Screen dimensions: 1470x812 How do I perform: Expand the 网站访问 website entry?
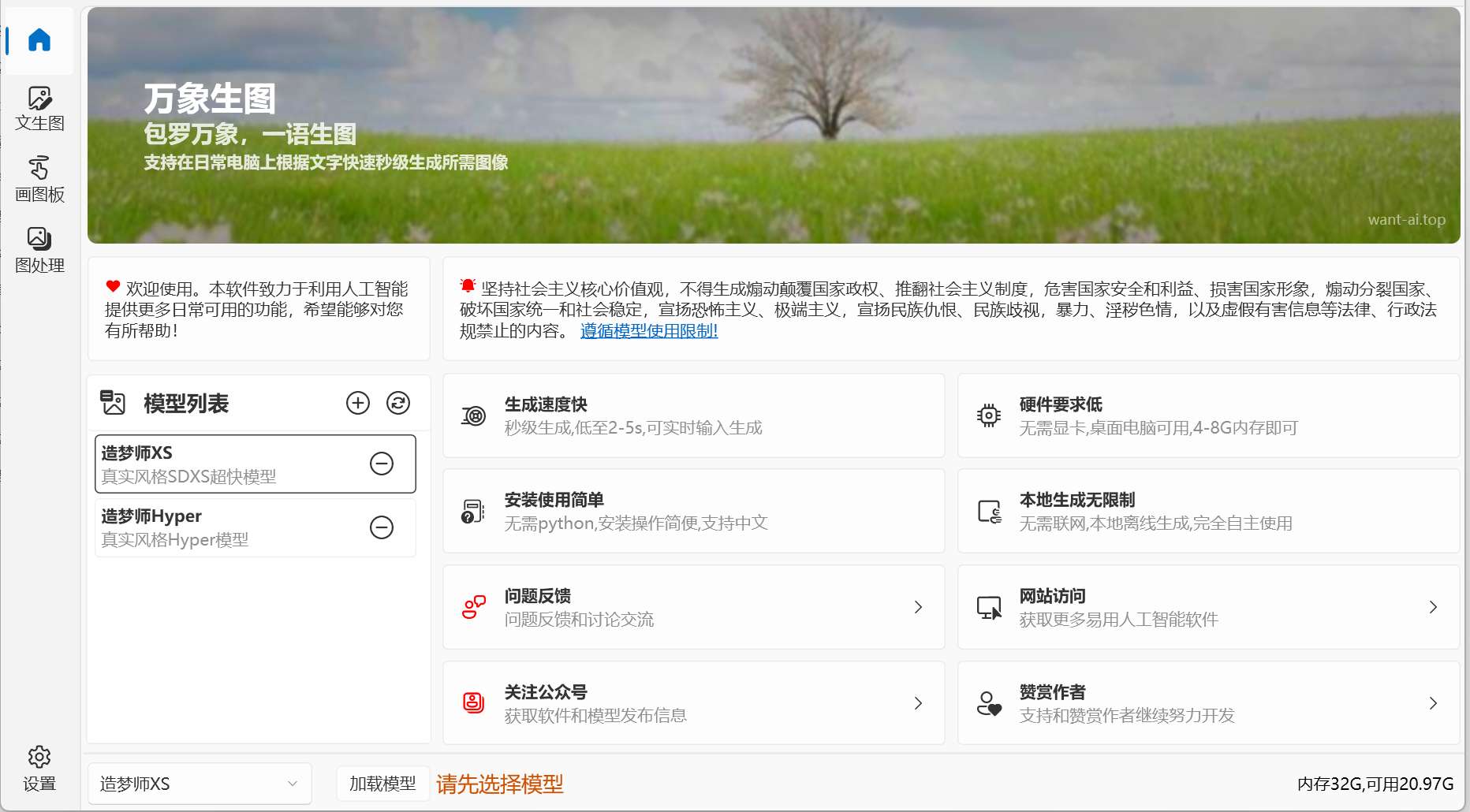point(1207,607)
